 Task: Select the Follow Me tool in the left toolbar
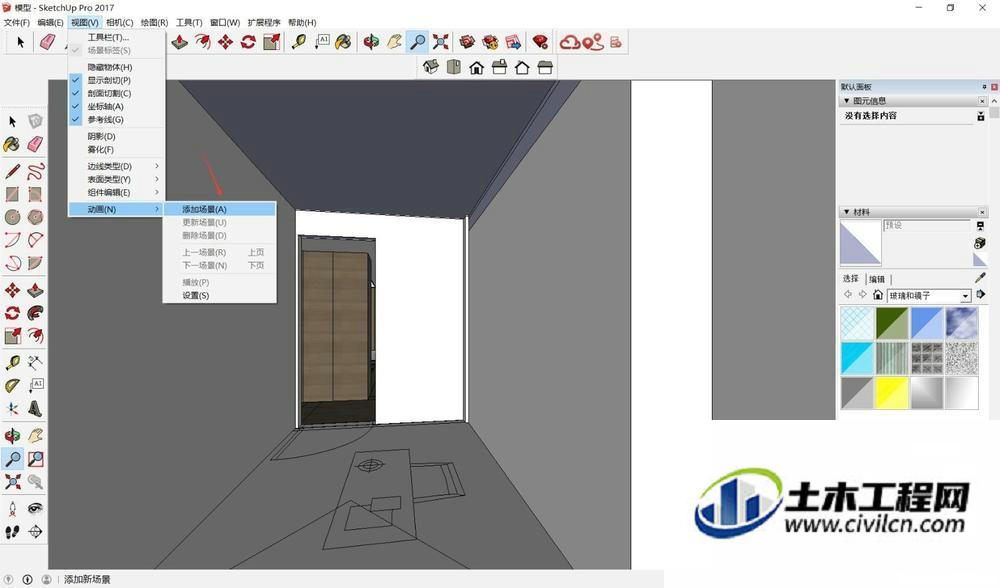click(36, 312)
